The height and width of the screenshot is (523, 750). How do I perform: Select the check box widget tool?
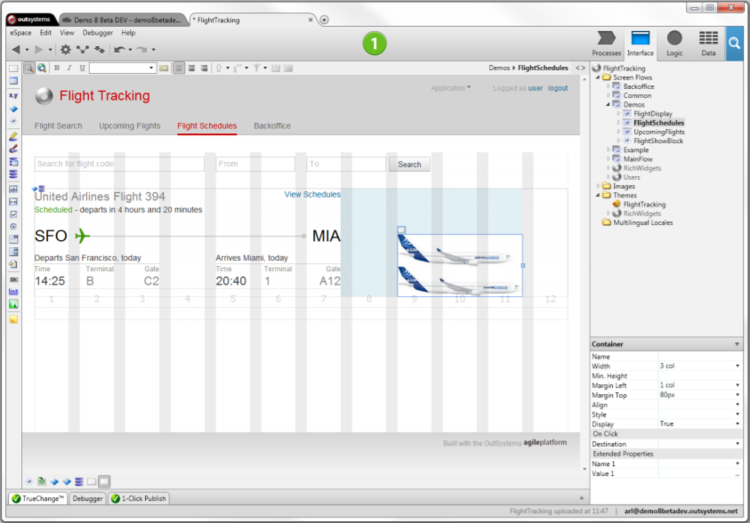(13, 214)
